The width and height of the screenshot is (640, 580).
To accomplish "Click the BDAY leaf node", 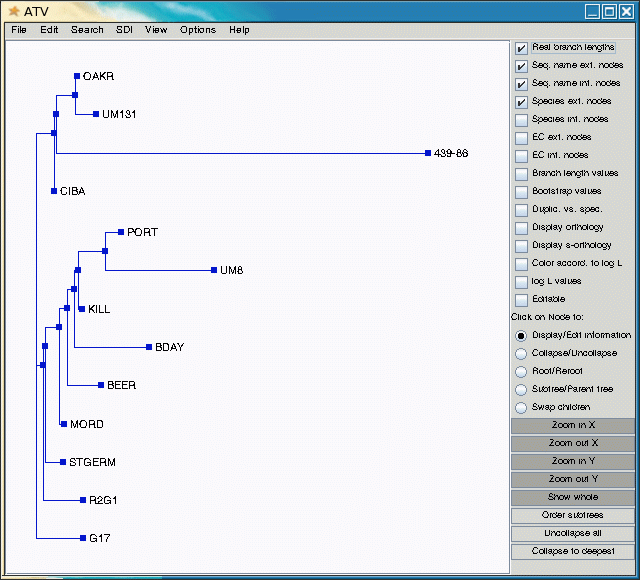I will 148,347.
